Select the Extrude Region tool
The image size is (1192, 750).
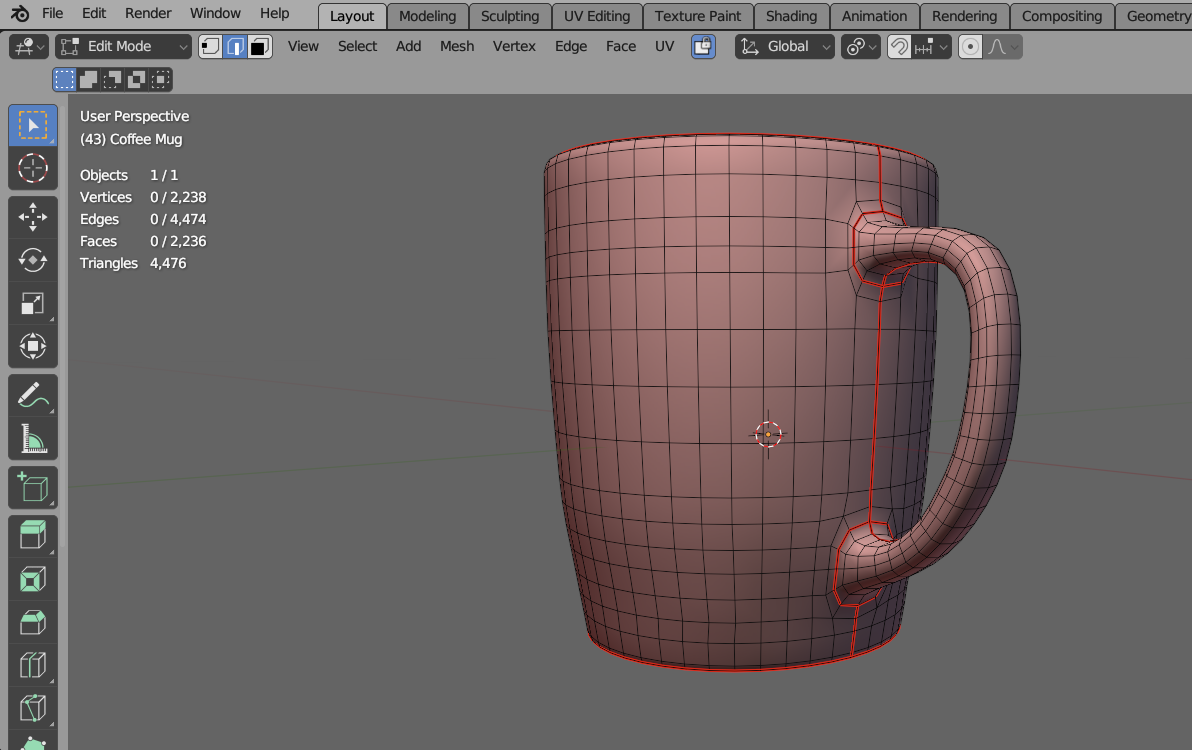point(33,535)
